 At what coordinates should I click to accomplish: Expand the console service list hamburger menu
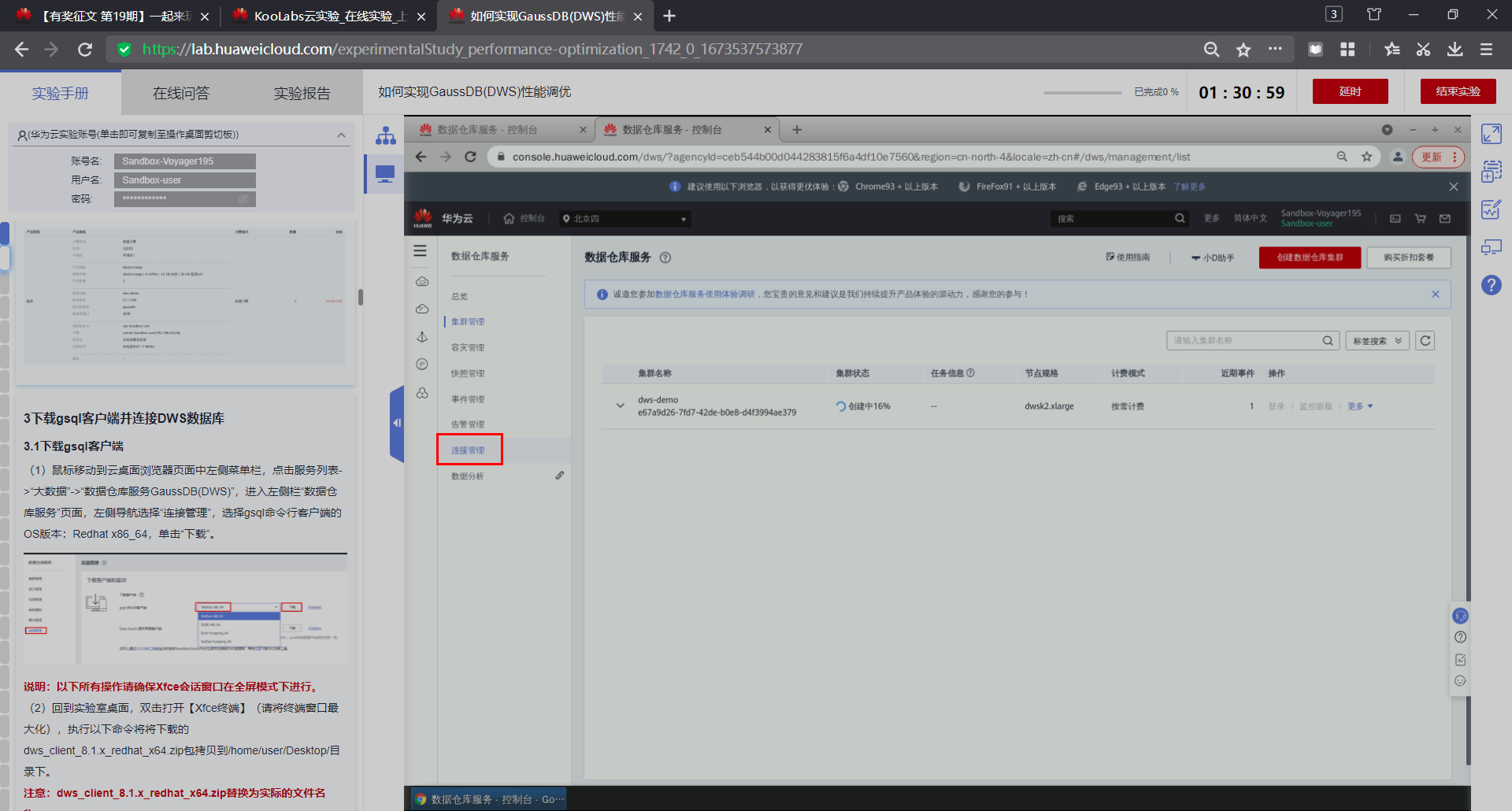pyautogui.click(x=421, y=251)
